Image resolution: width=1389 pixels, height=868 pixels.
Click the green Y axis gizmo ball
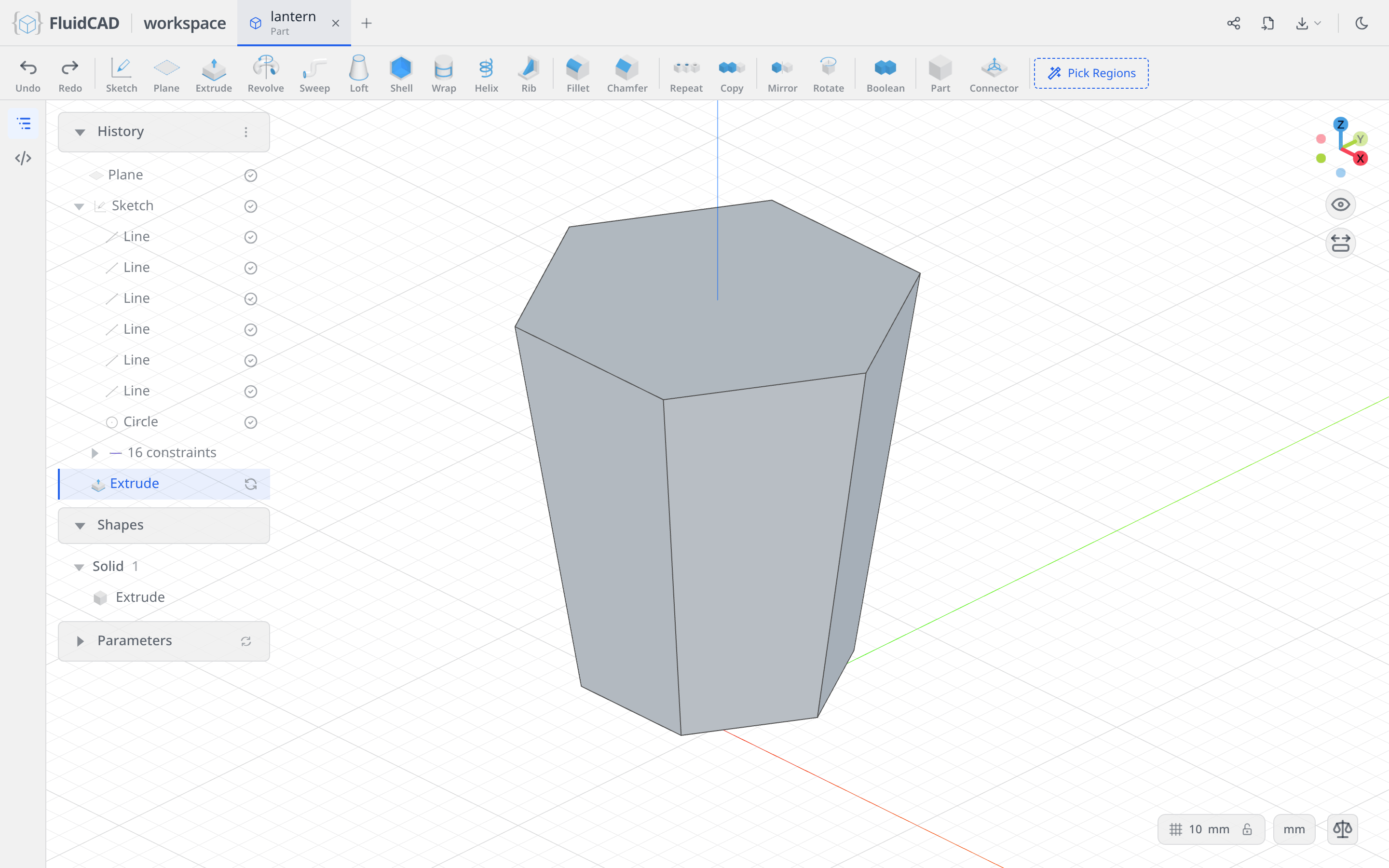[1360, 139]
